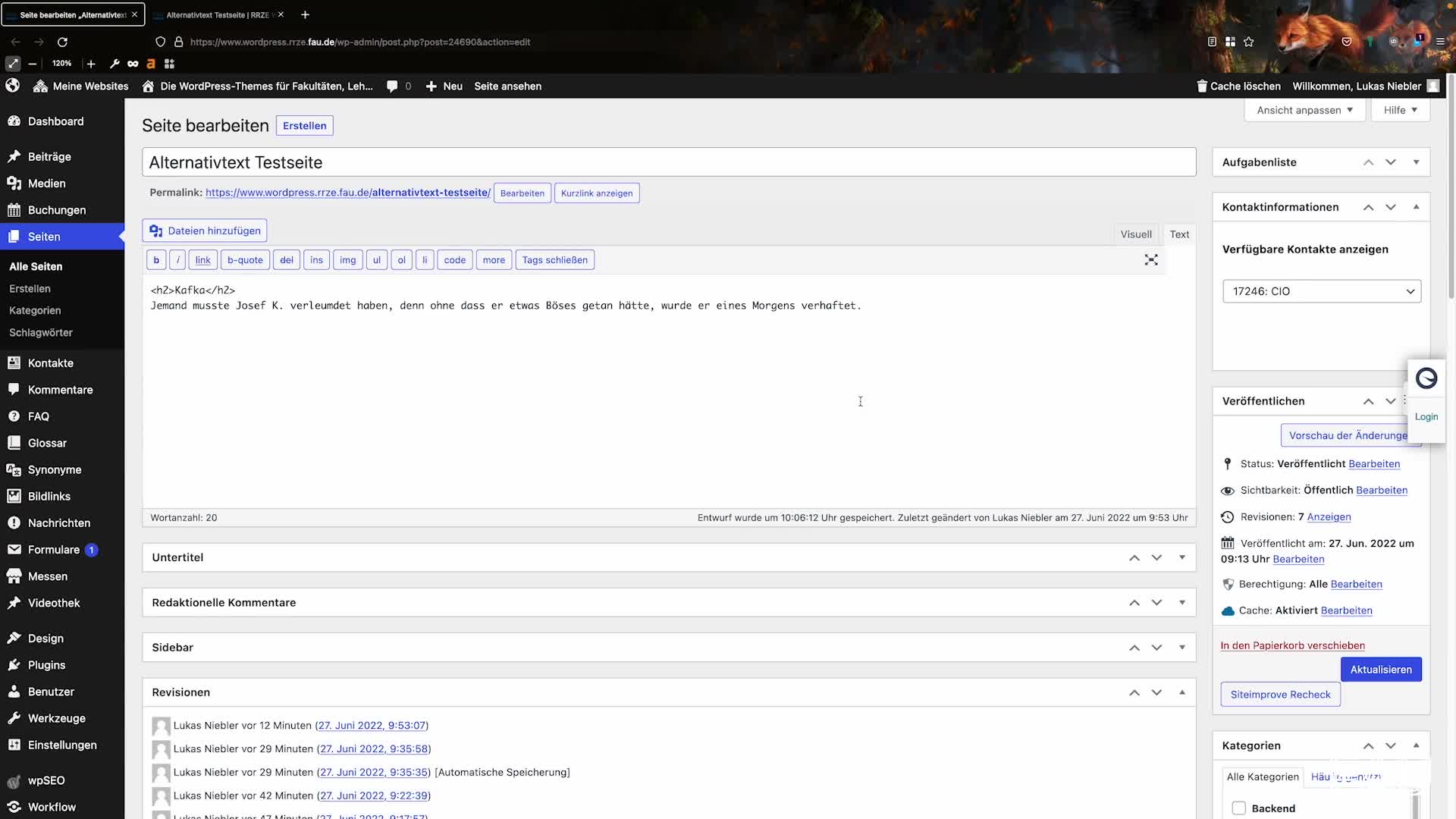This screenshot has height=819, width=1456.
Task: Click the Aktualisieren button
Action: pyautogui.click(x=1381, y=669)
